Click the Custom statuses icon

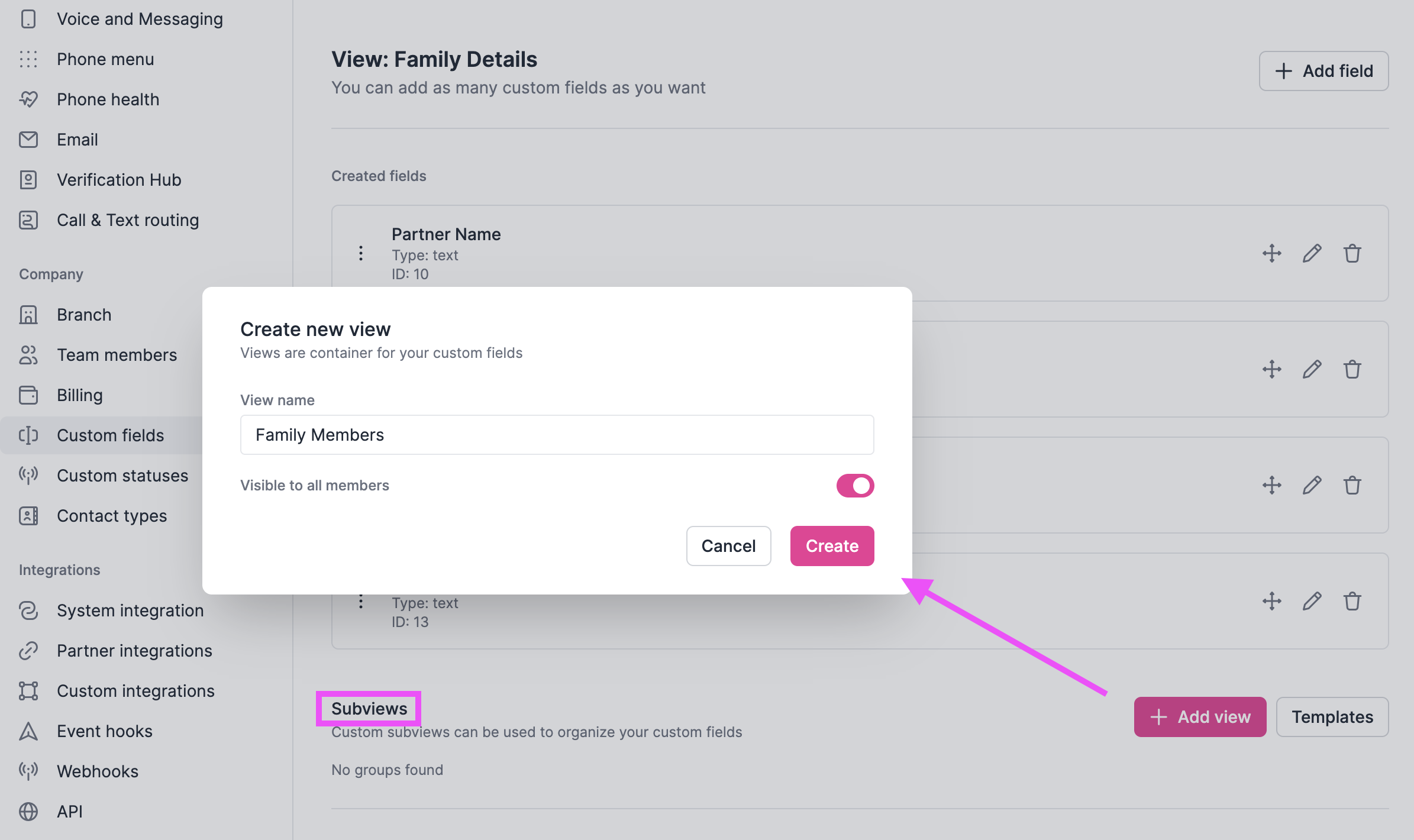pyautogui.click(x=28, y=475)
